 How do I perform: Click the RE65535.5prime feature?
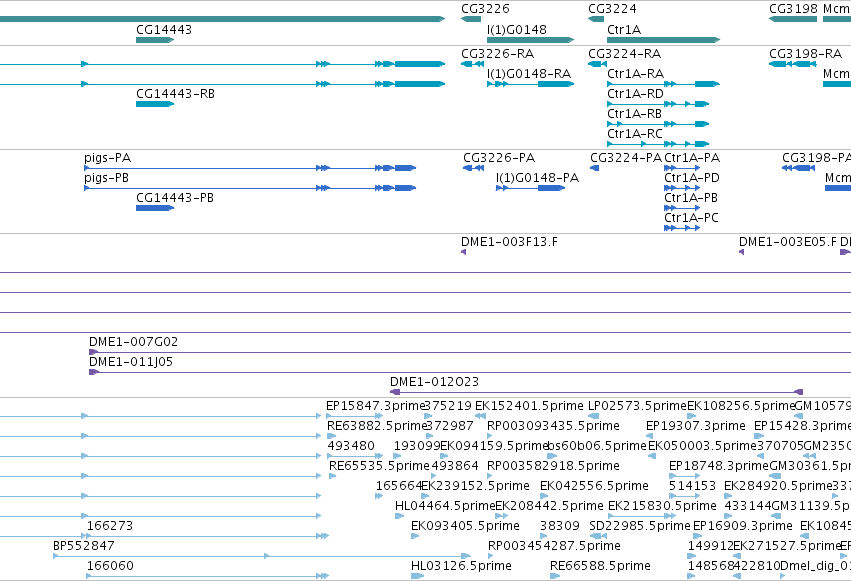pos(332,476)
